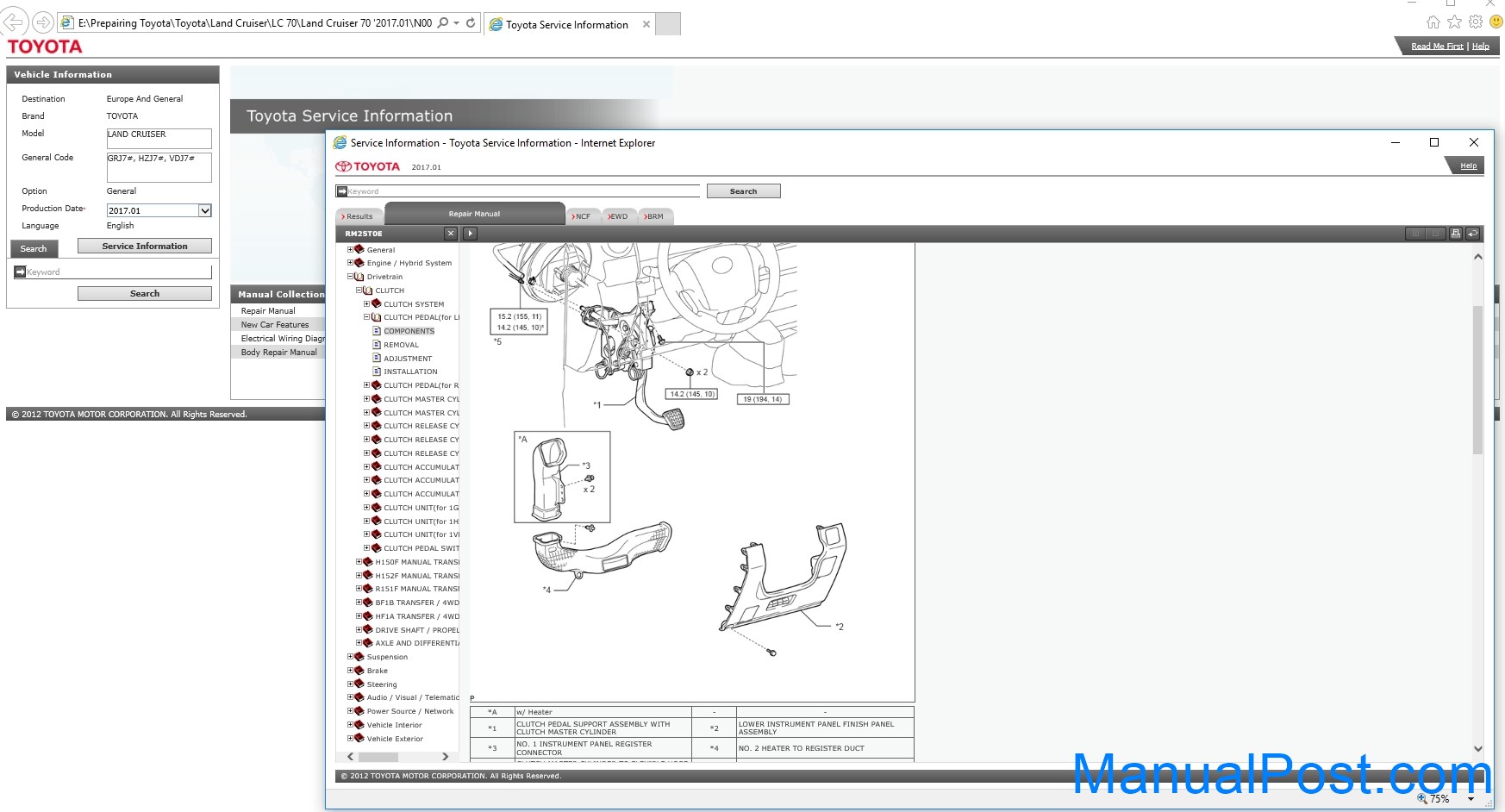Click the Internet Explorer back arrow
This screenshot has height=812, width=1505.
pos(15,22)
